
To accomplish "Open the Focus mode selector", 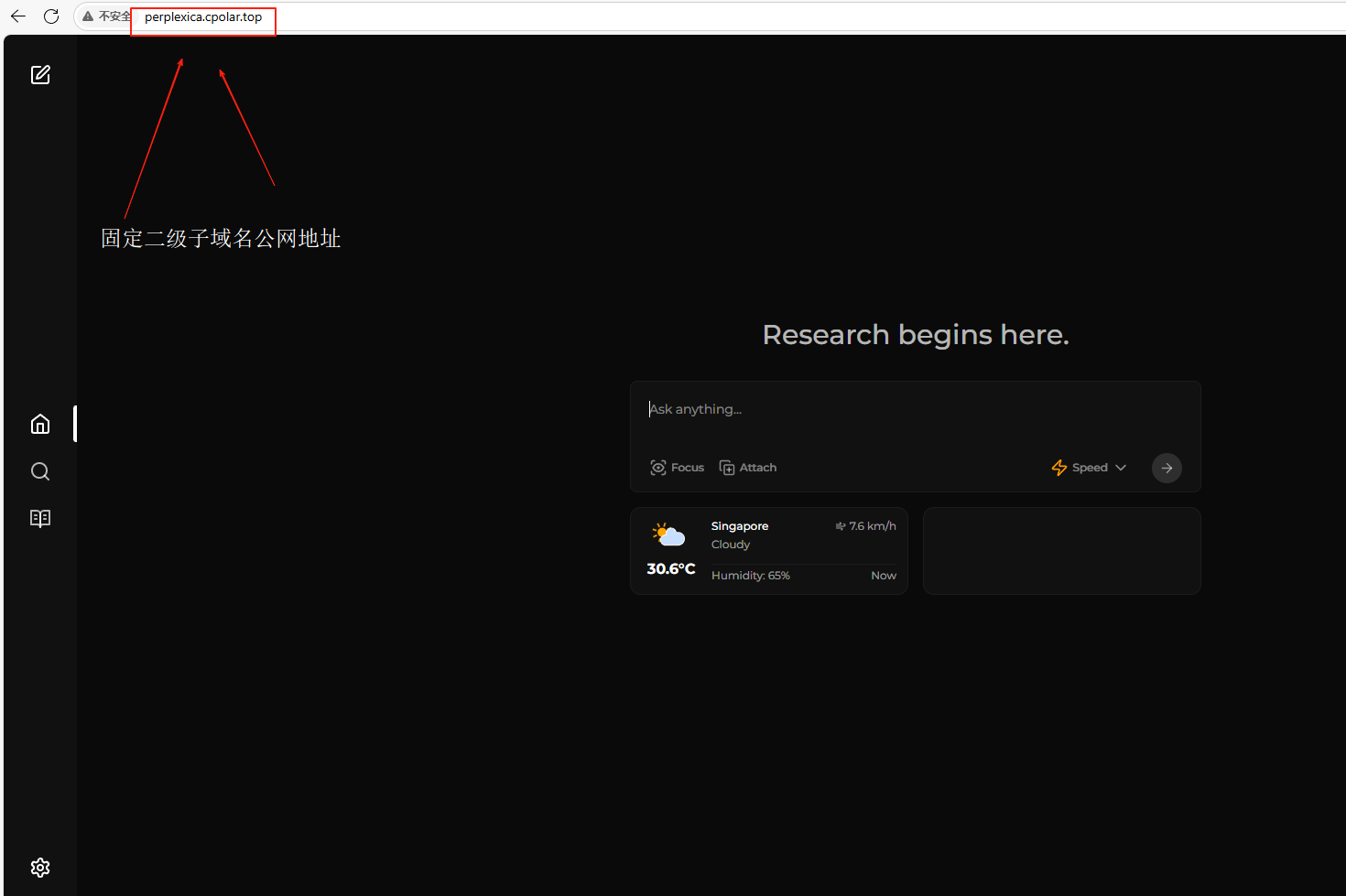I will tap(678, 468).
